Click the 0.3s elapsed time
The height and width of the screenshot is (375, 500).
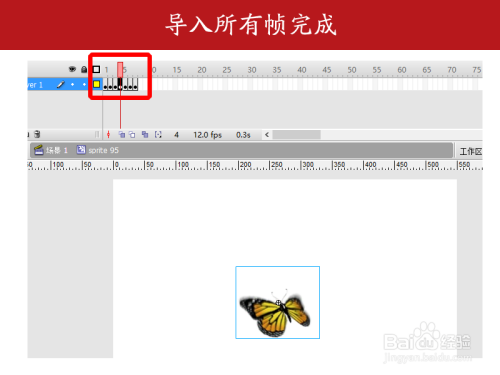[x=243, y=135]
